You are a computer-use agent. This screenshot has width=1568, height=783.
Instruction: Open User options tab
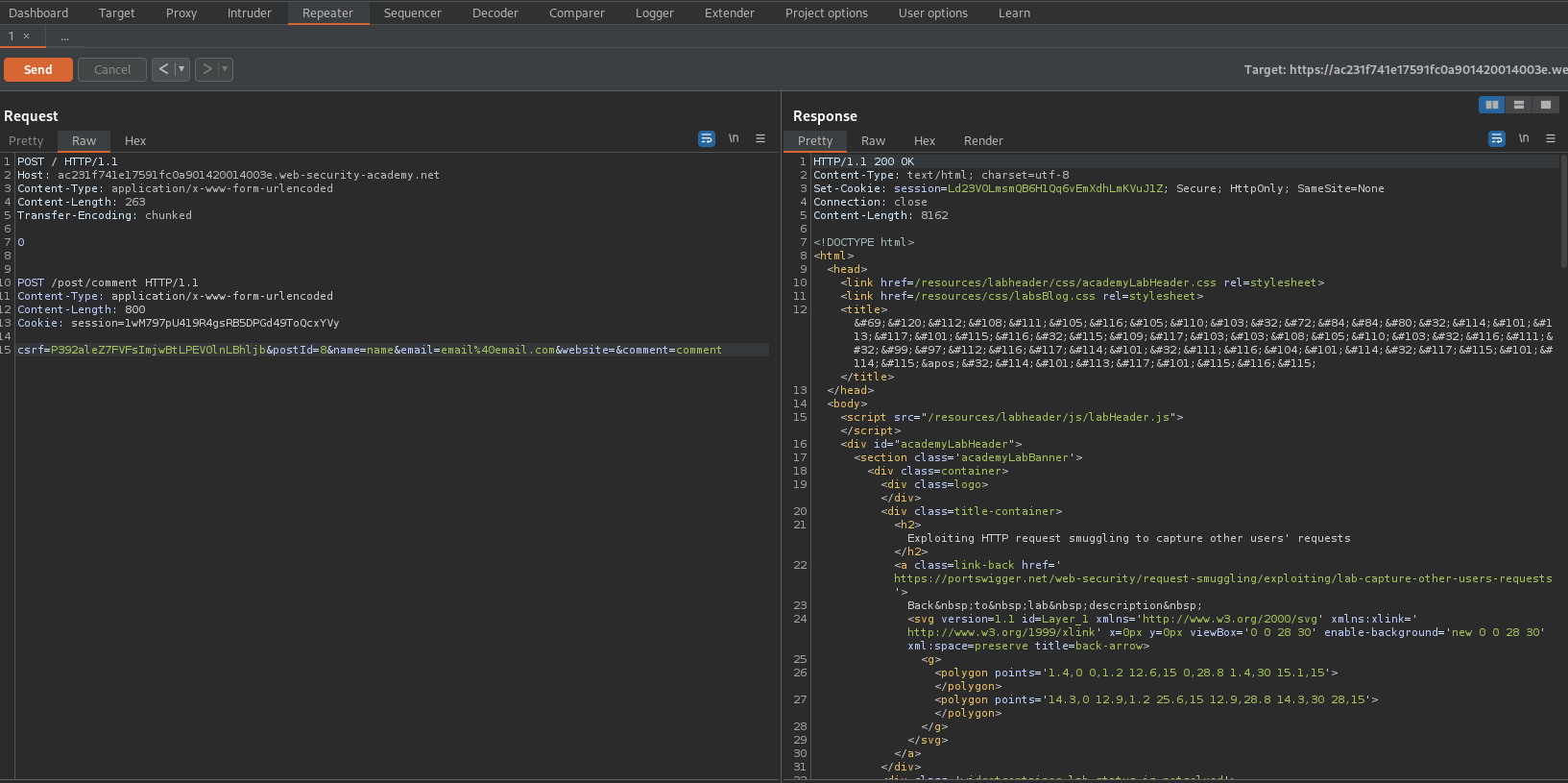[x=933, y=12]
